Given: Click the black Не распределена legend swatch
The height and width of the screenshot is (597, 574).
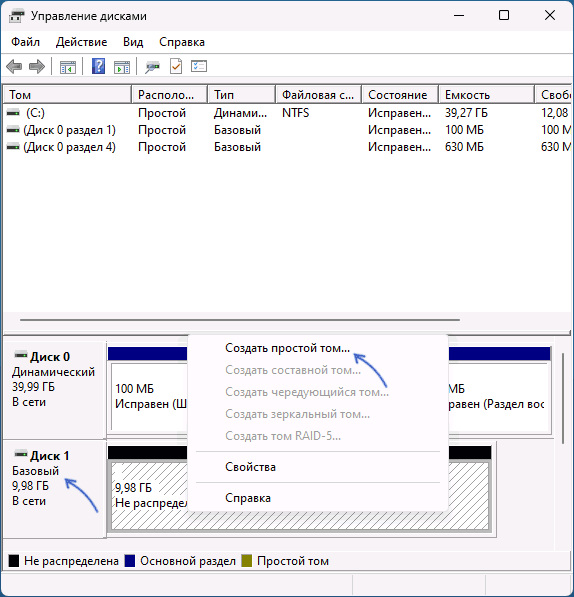Looking at the screenshot, I should (14, 561).
